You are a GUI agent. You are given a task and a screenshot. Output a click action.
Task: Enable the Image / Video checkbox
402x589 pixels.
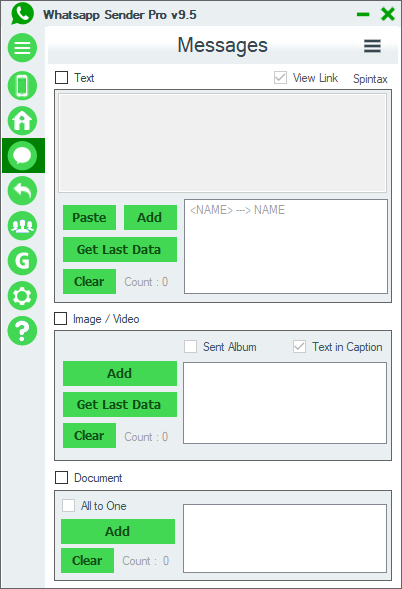[x=61, y=319]
